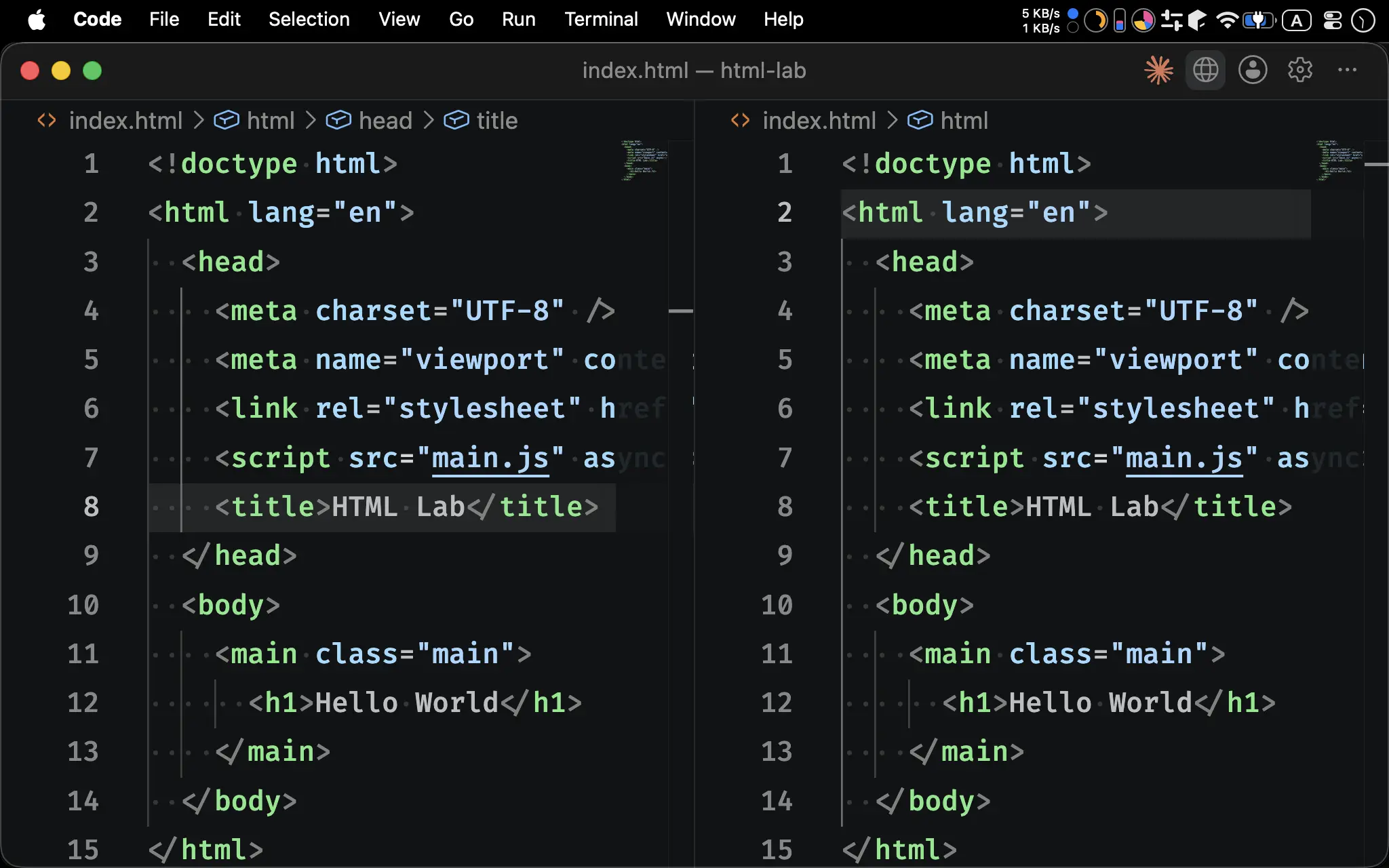
Task: Click 'HTML Lab' title text in left editor
Action: [398, 507]
